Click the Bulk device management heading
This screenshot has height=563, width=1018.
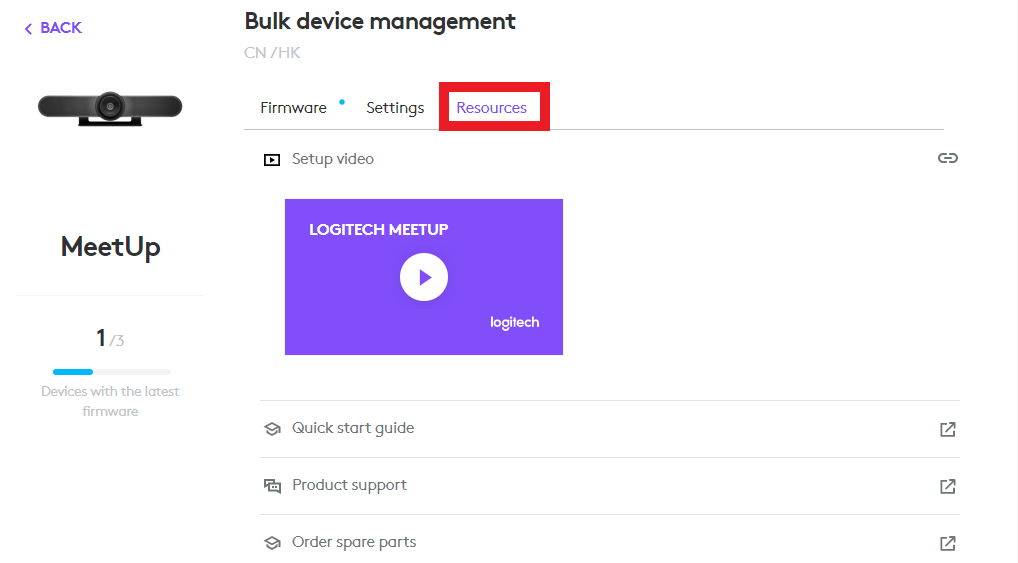tap(380, 21)
